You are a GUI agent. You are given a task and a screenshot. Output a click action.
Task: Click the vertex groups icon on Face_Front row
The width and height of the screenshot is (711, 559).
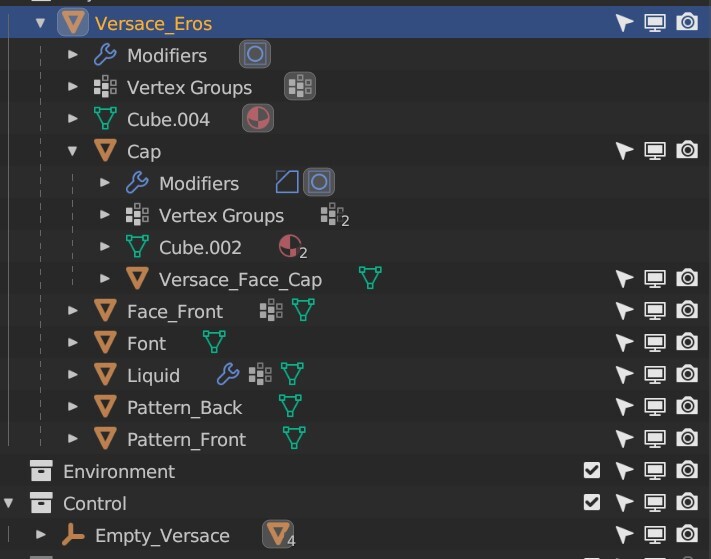tap(271, 311)
